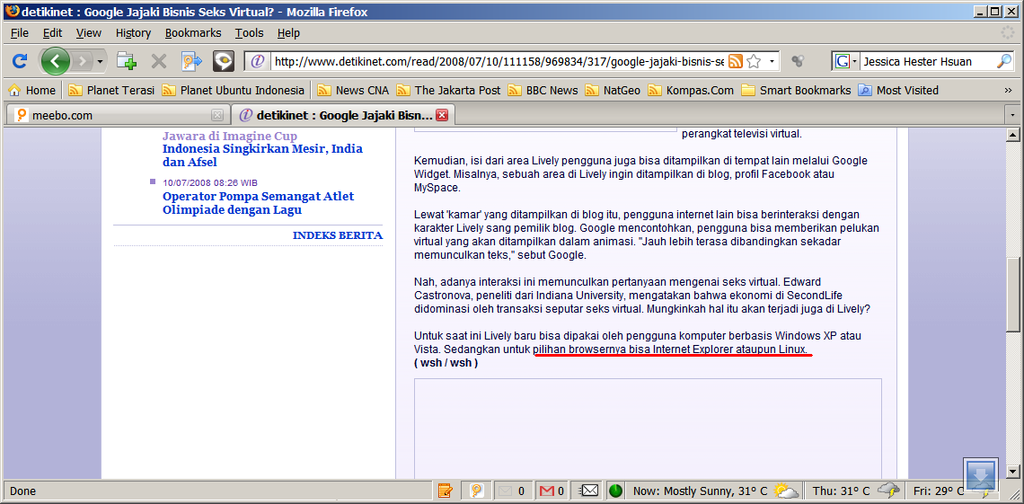1024x504 pixels.
Task: Click the black speech-bubble toolbar icon
Action: point(223,61)
